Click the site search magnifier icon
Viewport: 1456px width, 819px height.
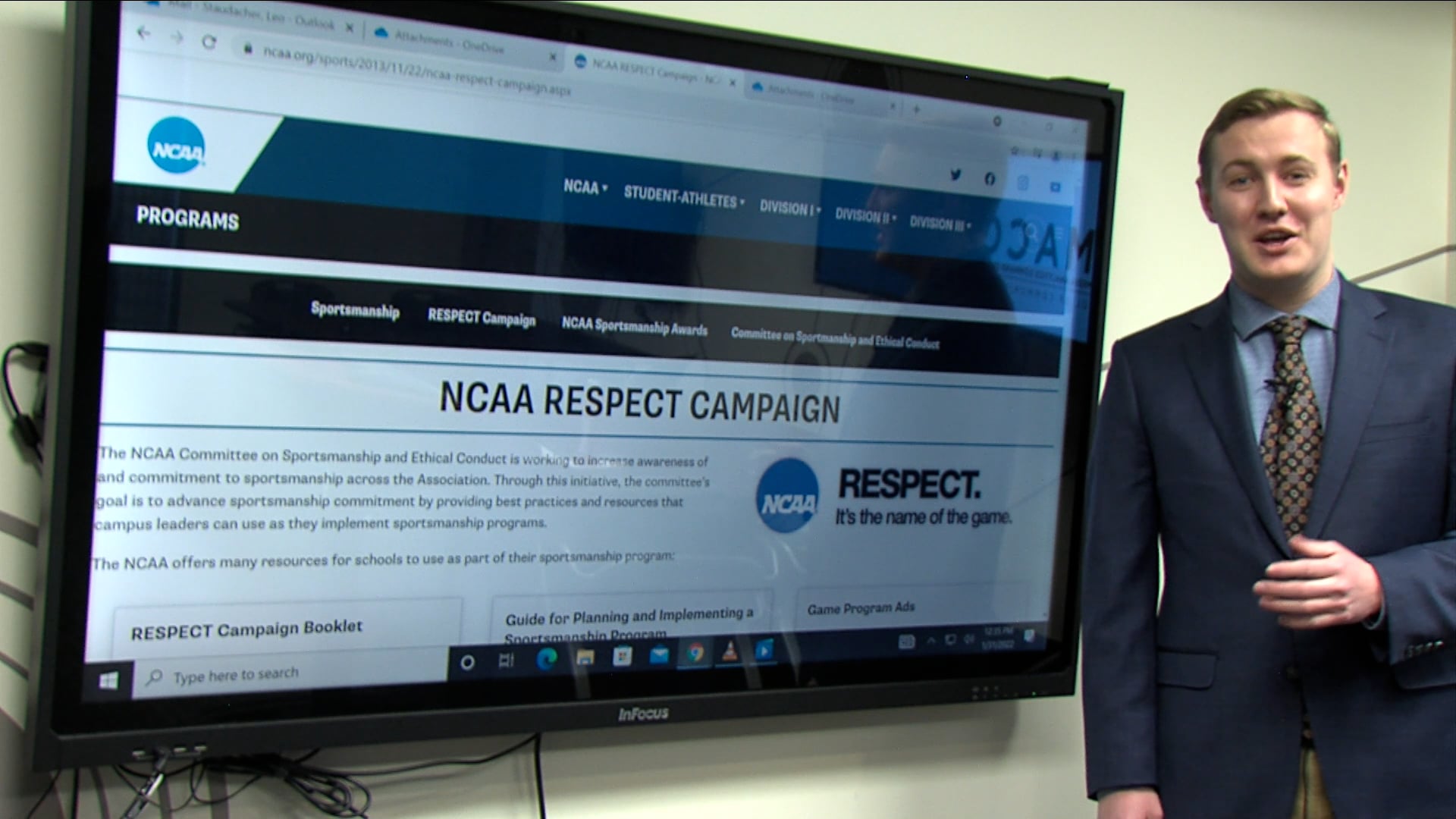(x=1032, y=230)
